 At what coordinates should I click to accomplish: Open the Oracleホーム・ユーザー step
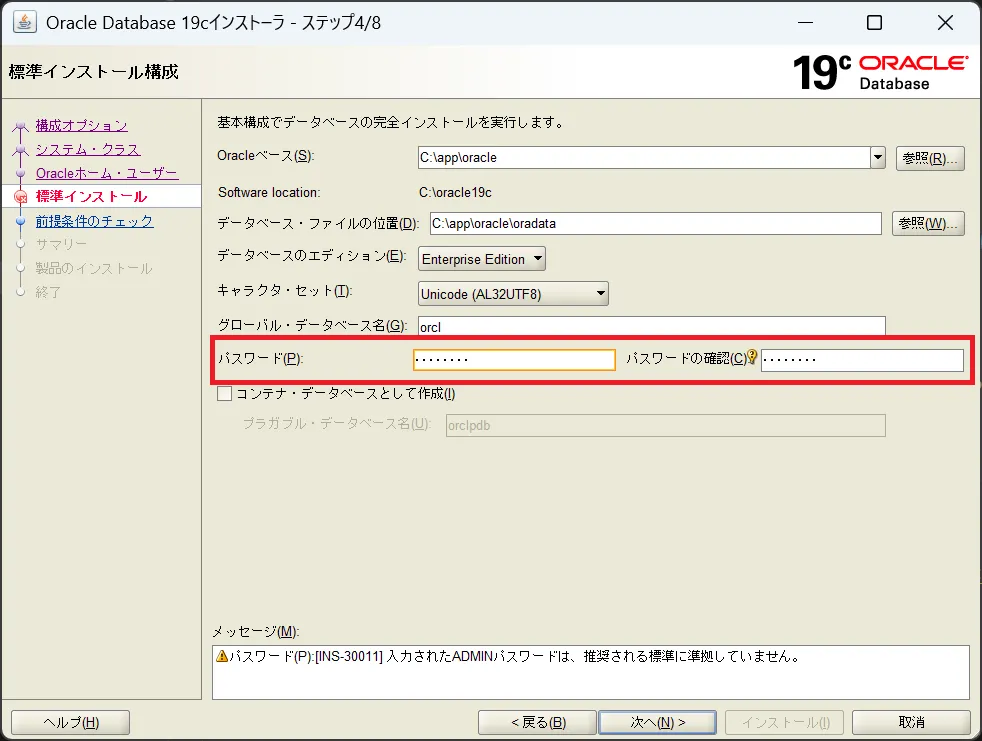(106, 173)
